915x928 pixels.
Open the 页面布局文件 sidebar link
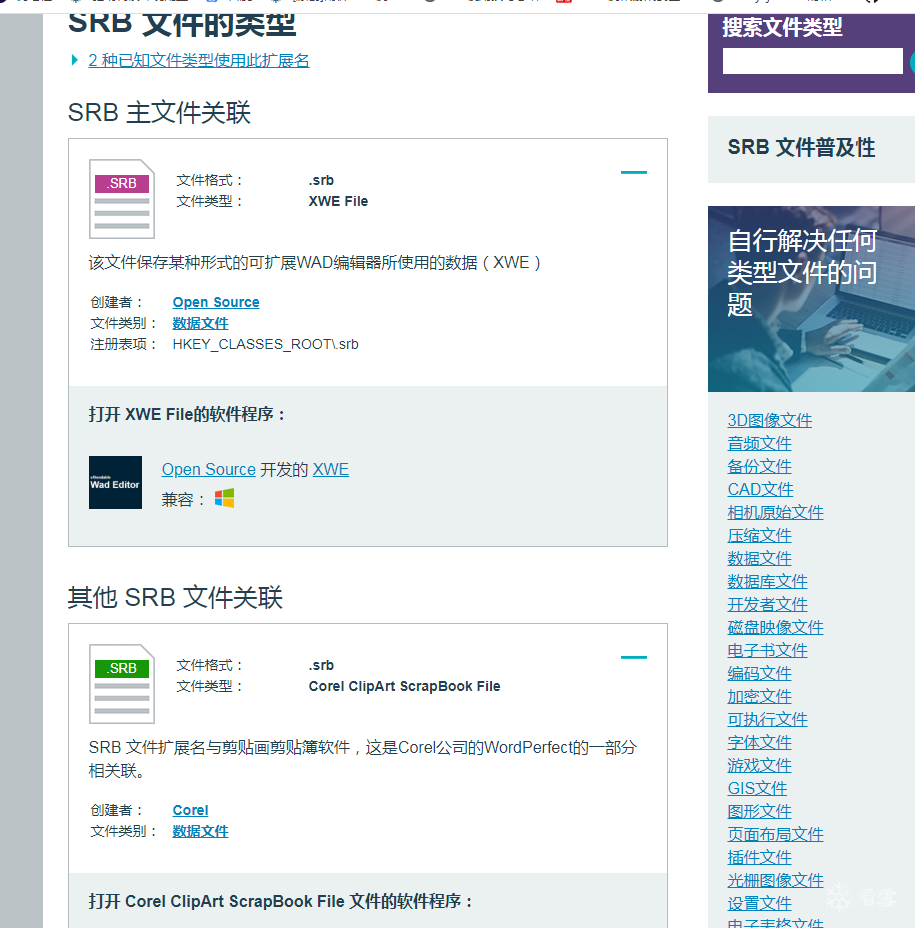[775, 834]
